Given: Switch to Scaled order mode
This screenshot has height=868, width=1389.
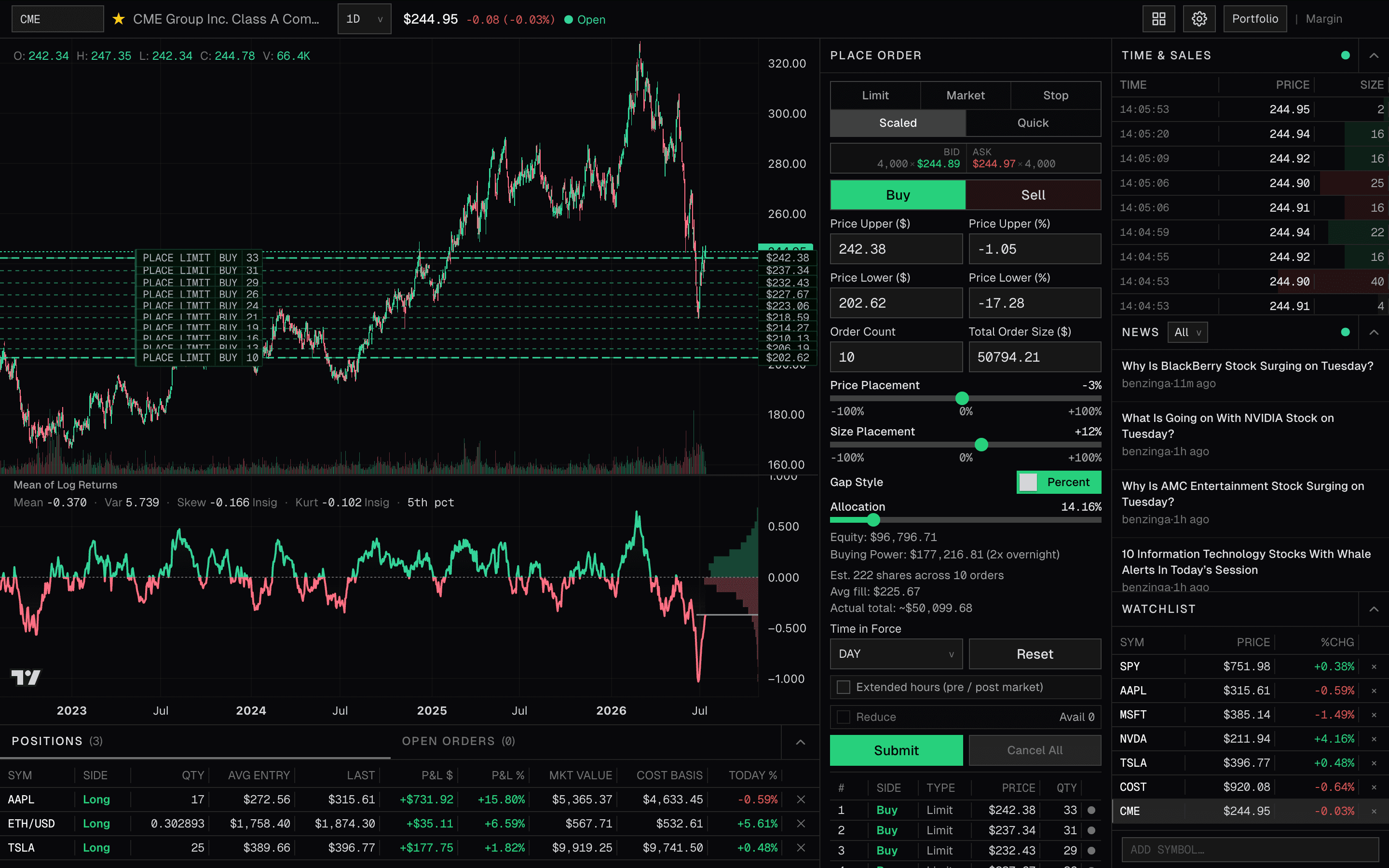Looking at the screenshot, I should 898,123.
